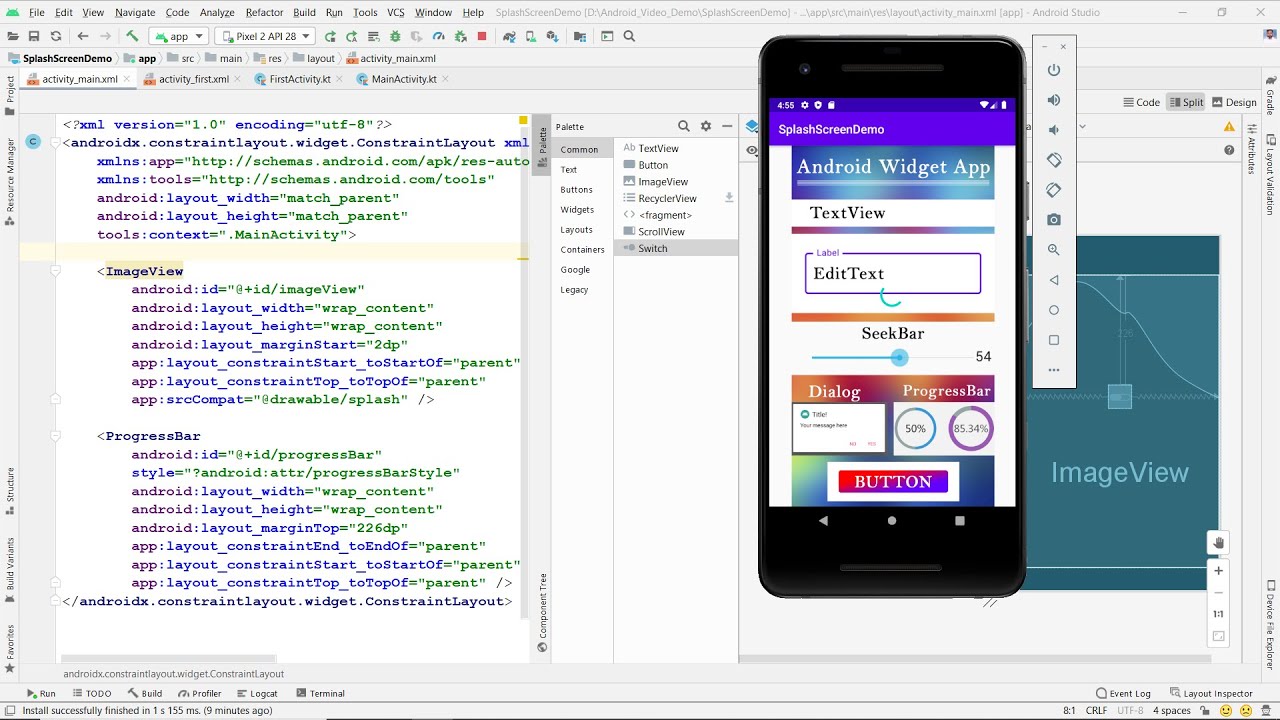Select the Containers palette category
The height and width of the screenshot is (720, 1280).
point(582,249)
